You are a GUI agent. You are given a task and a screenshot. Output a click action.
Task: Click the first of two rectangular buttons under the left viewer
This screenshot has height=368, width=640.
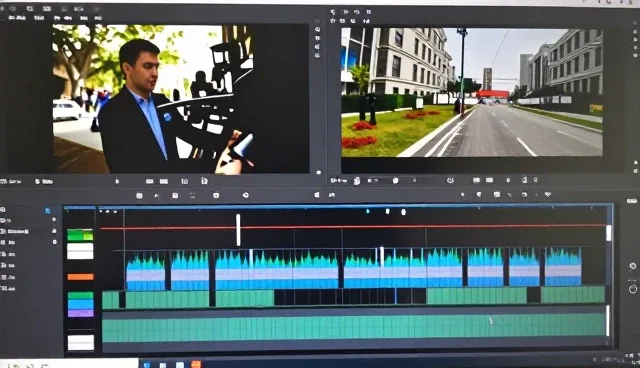point(150,181)
